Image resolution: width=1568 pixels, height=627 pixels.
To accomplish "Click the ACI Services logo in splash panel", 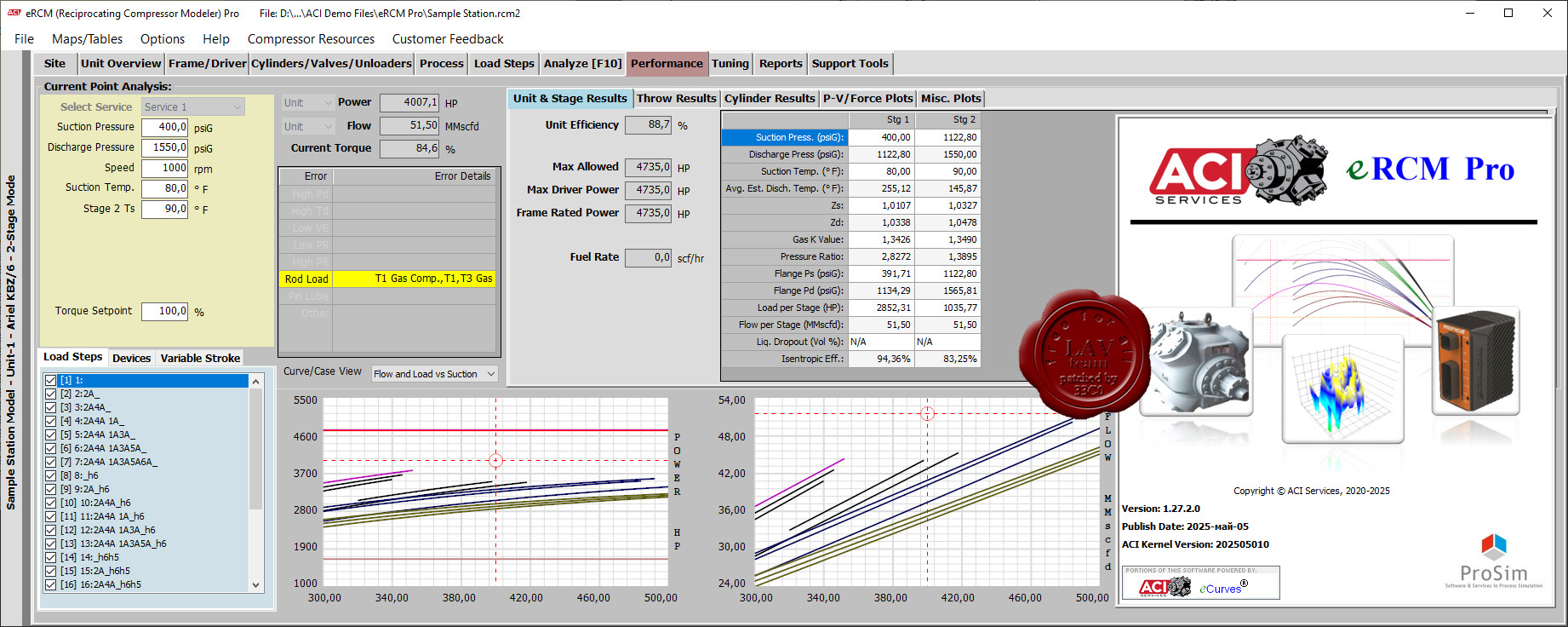I will click(x=1239, y=171).
